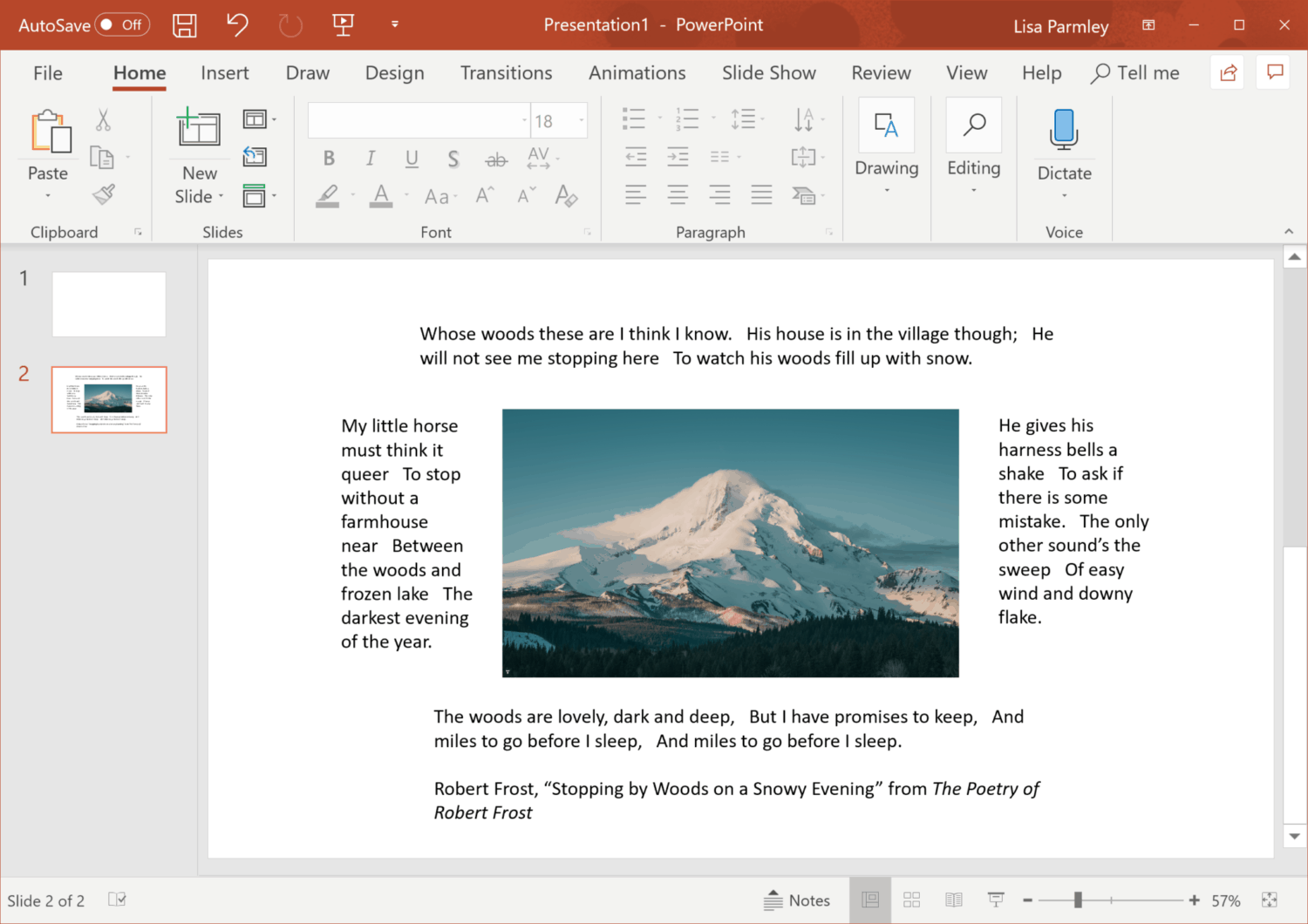
Task: Open the font name combo box
Action: click(x=419, y=121)
